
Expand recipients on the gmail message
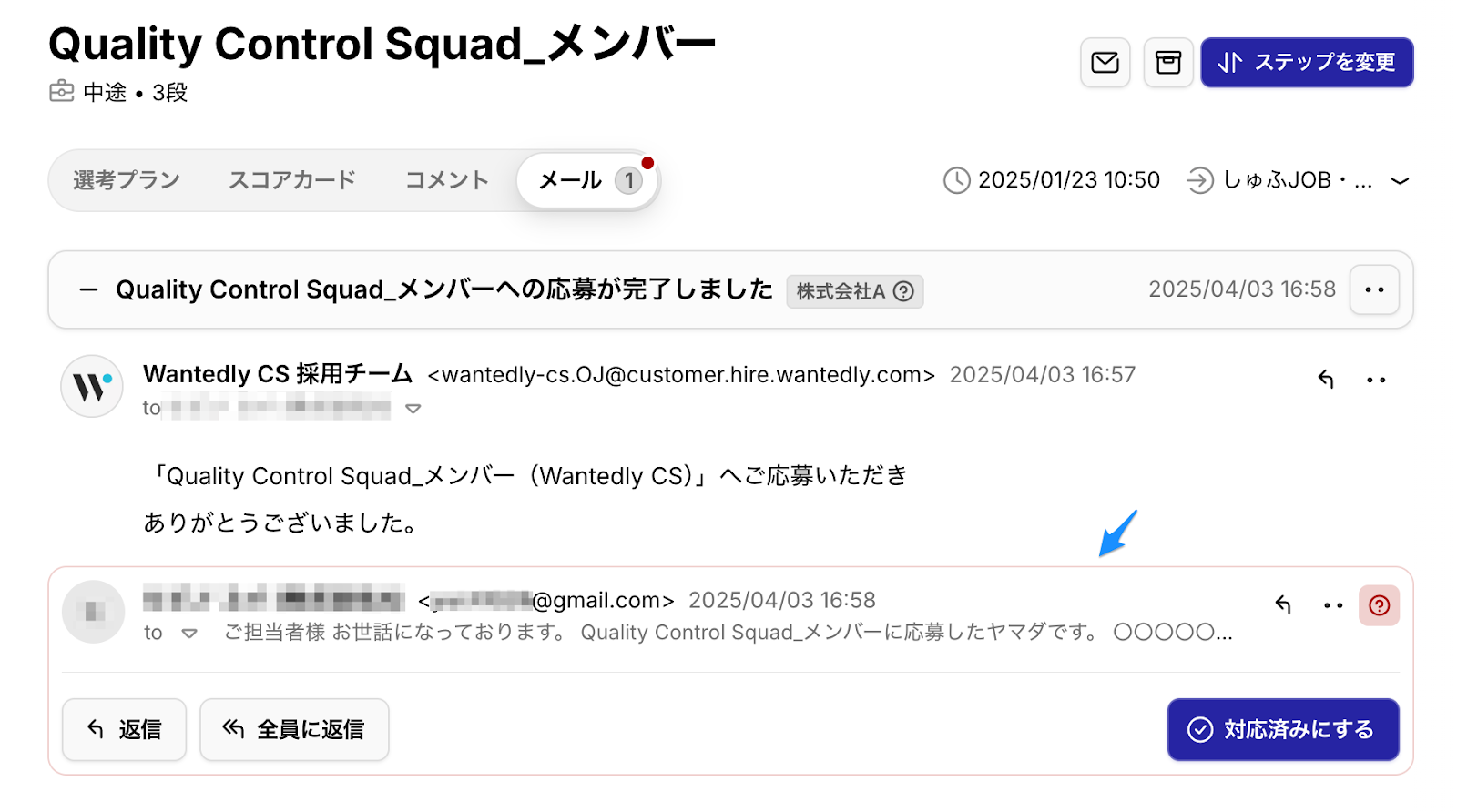[x=189, y=634]
